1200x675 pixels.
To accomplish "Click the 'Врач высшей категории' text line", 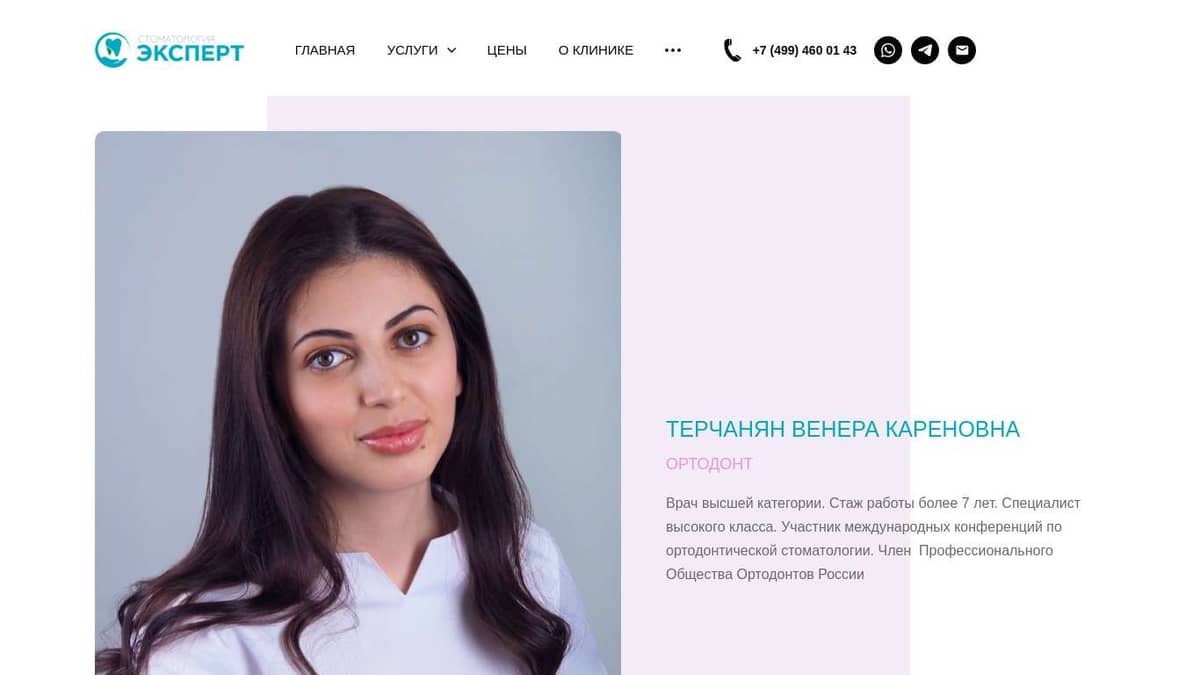I will tap(873, 503).
